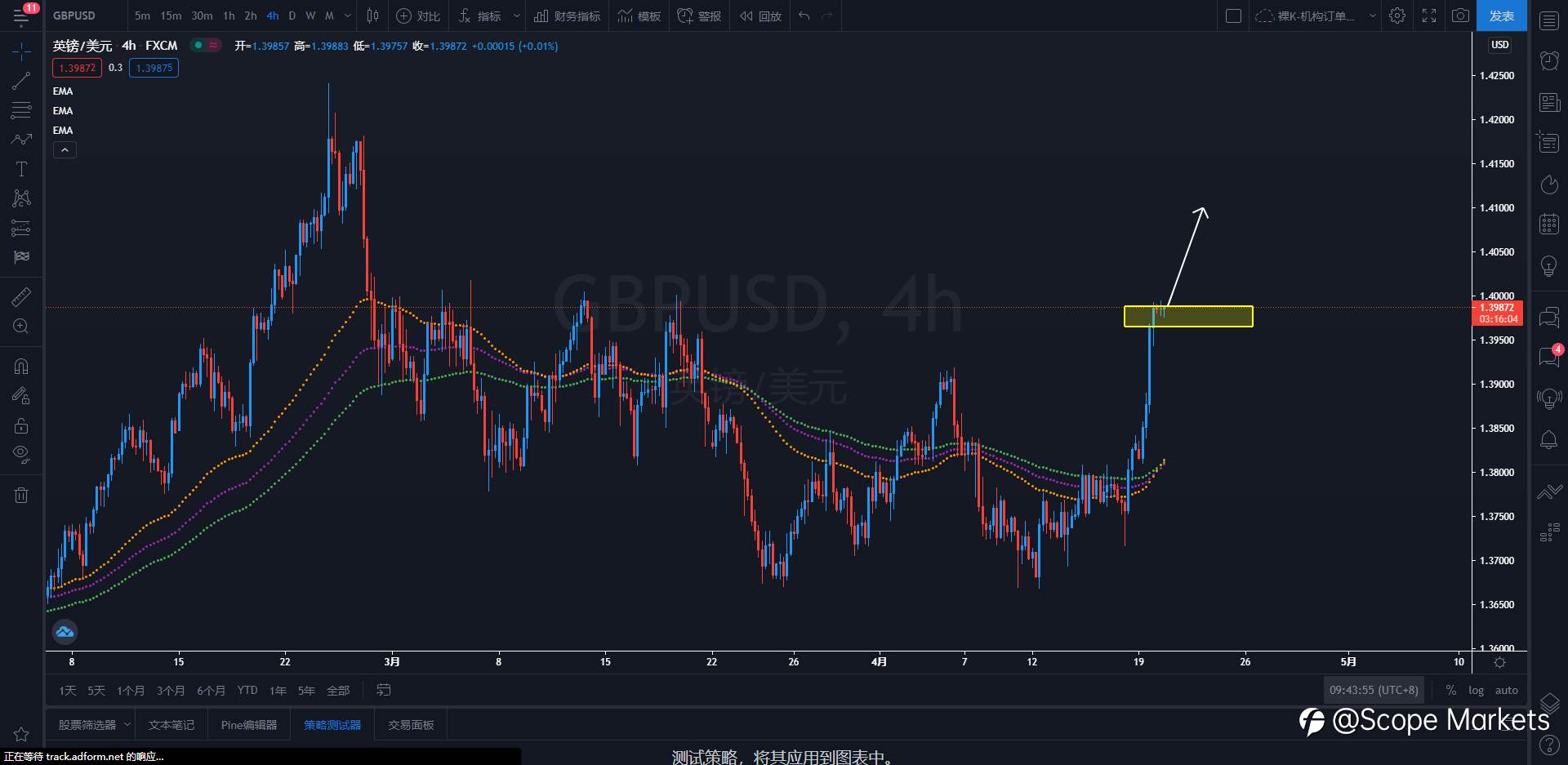Image resolution: width=1568 pixels, height=765 pixels.
Task: Expand the timeframe list dropdown arrow
Action: [x=348, y=16]
